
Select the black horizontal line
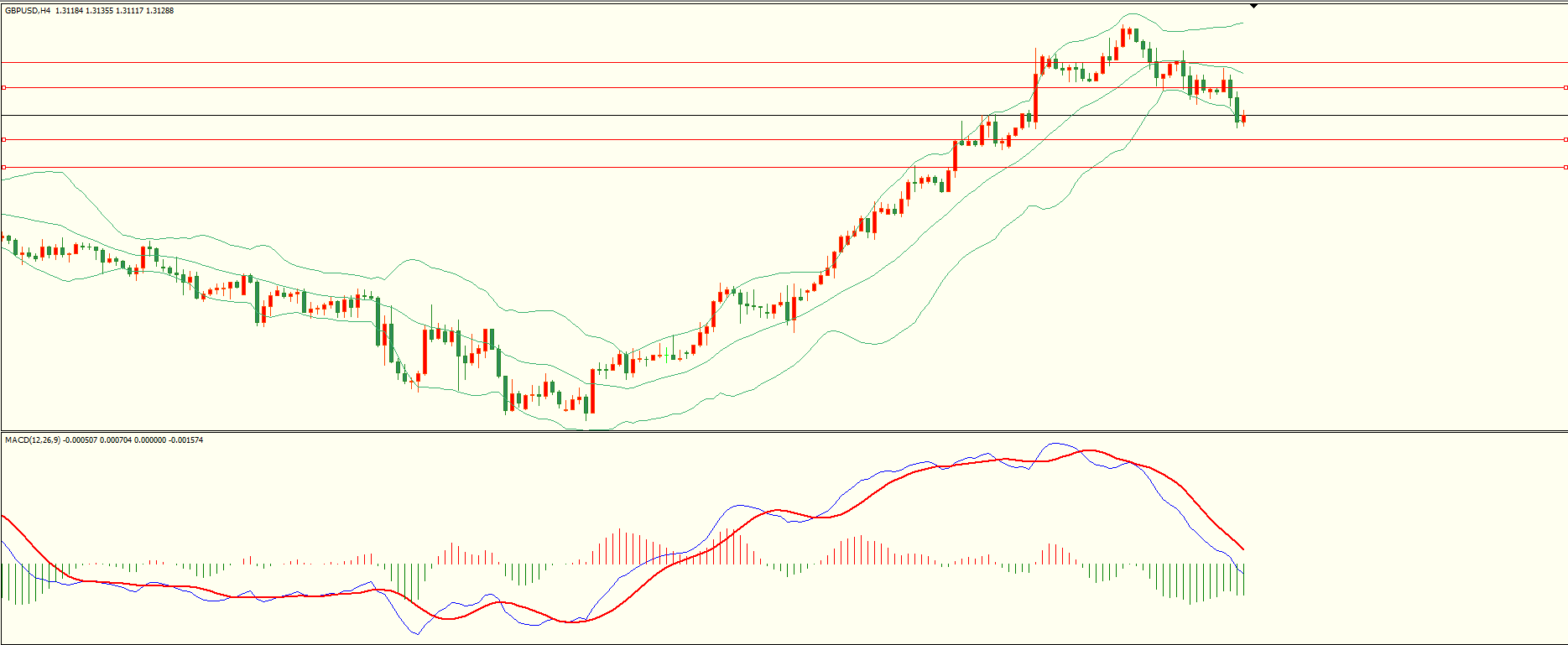[784, 115]
